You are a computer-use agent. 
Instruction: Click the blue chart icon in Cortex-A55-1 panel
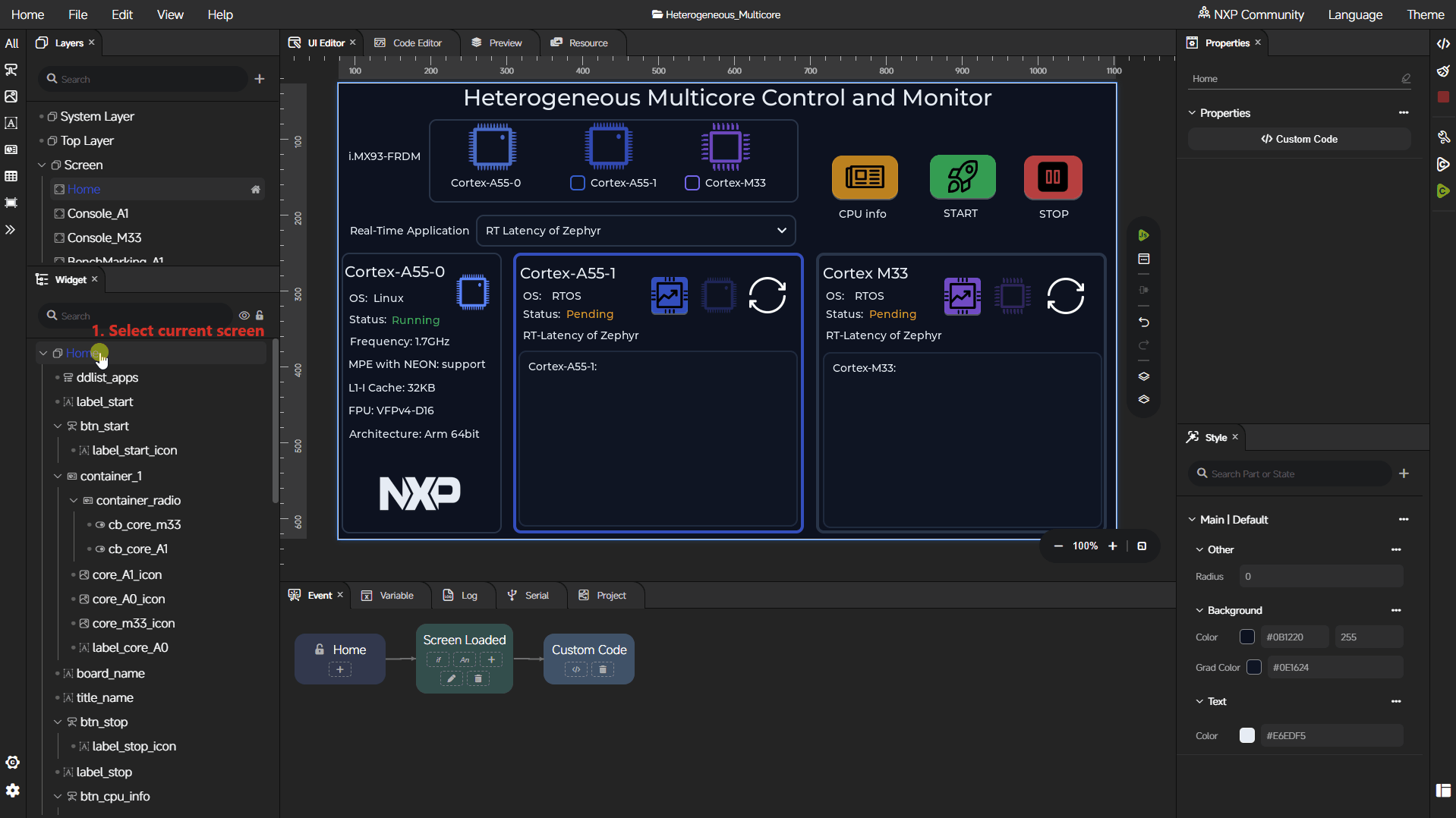pos(670,295)
